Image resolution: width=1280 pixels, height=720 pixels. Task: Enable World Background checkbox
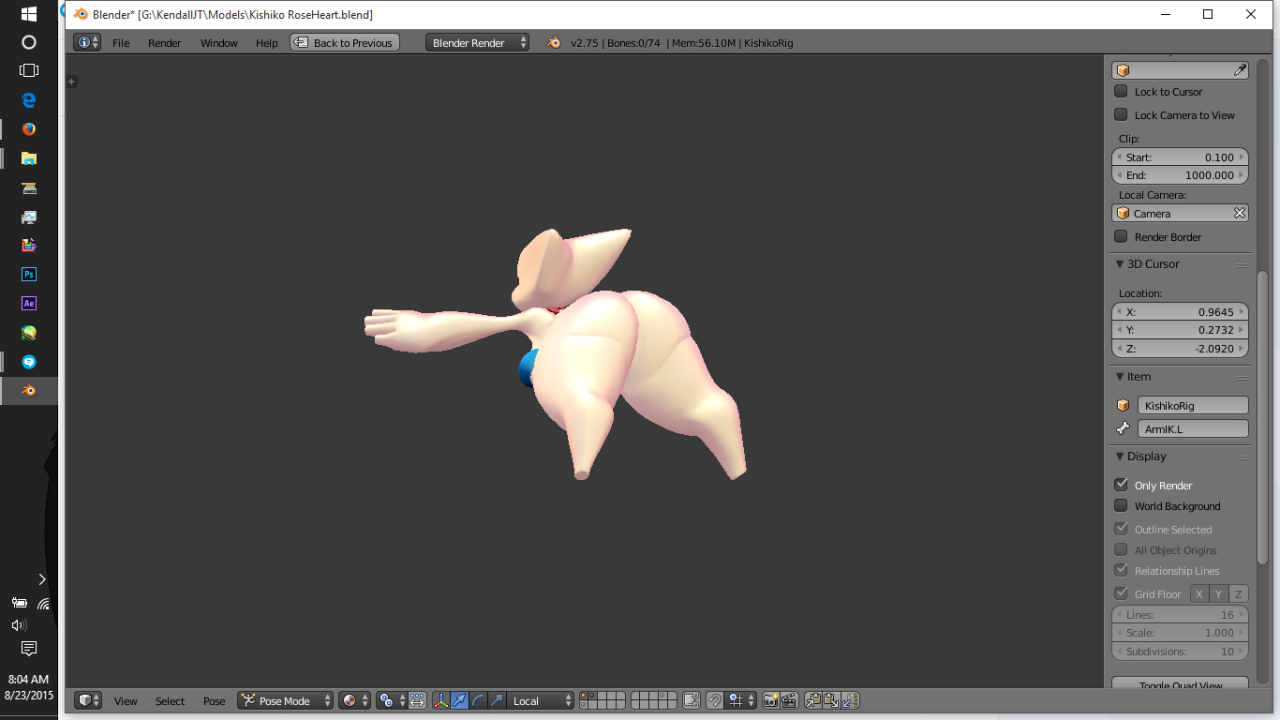1121,506
